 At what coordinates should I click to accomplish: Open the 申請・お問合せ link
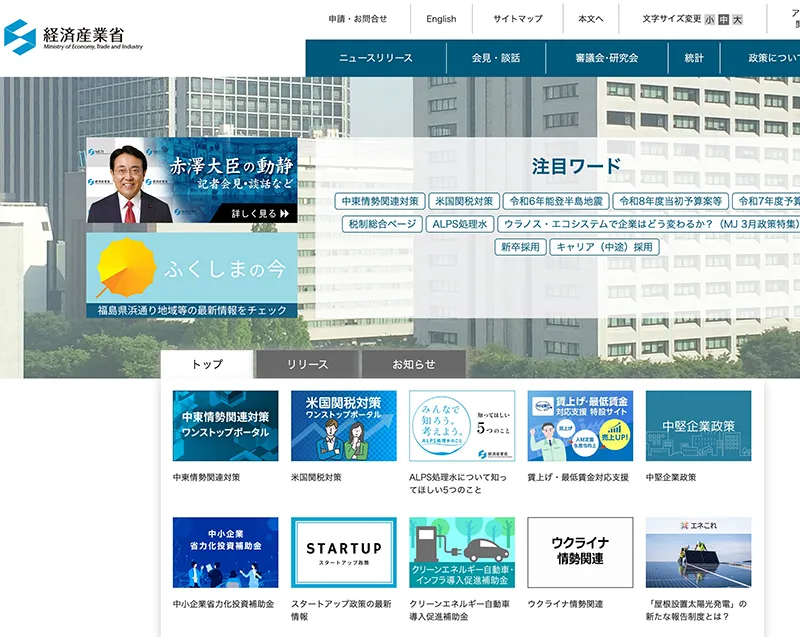(358, 19)
